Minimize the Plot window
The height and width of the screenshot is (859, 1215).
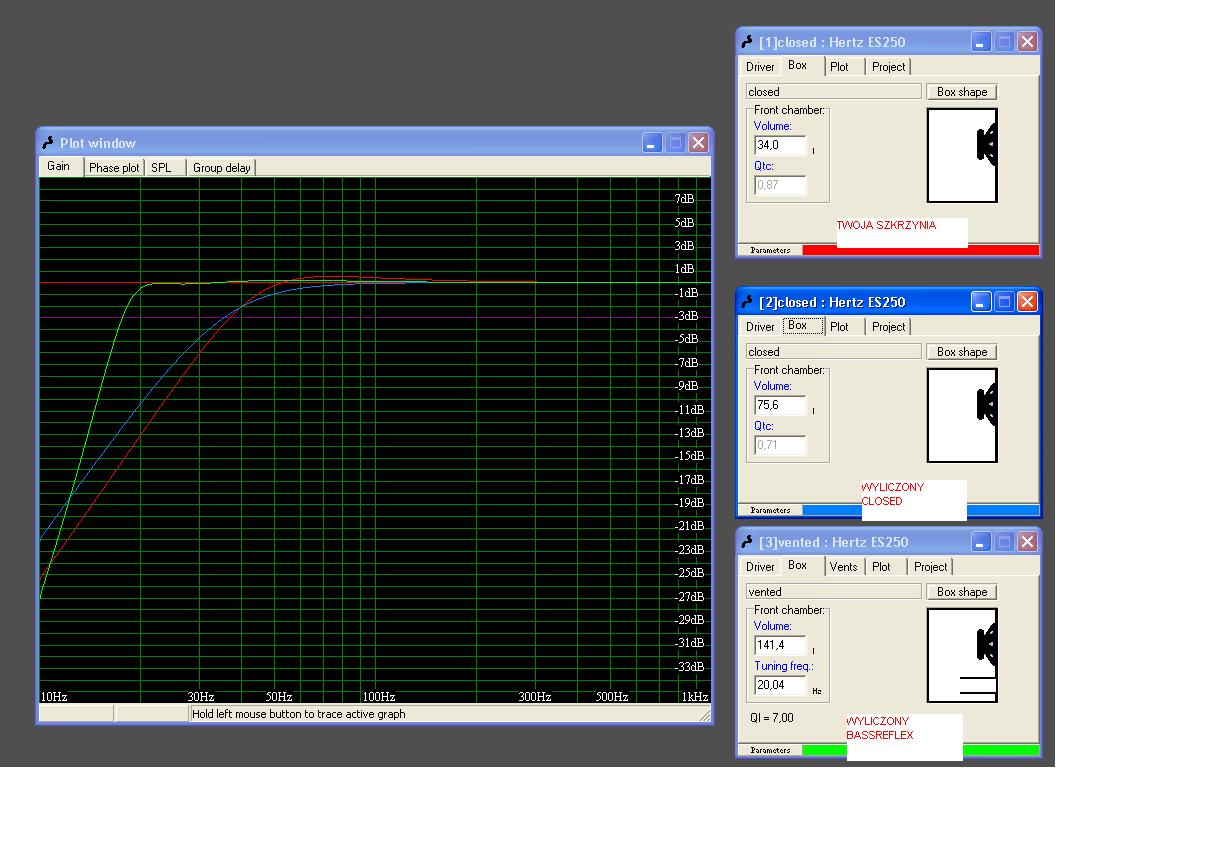[652, 143]
